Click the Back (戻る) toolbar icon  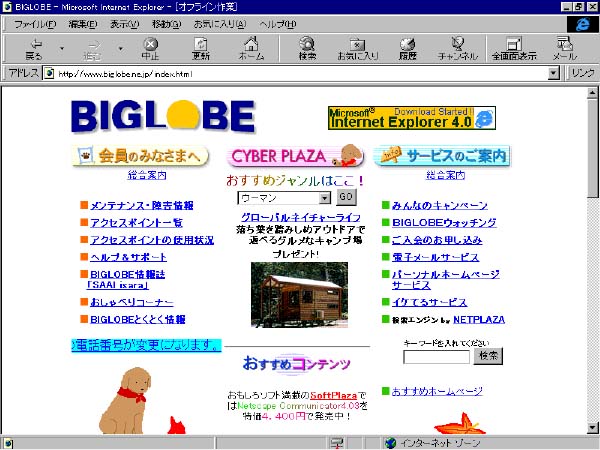[x=35, y=49]
